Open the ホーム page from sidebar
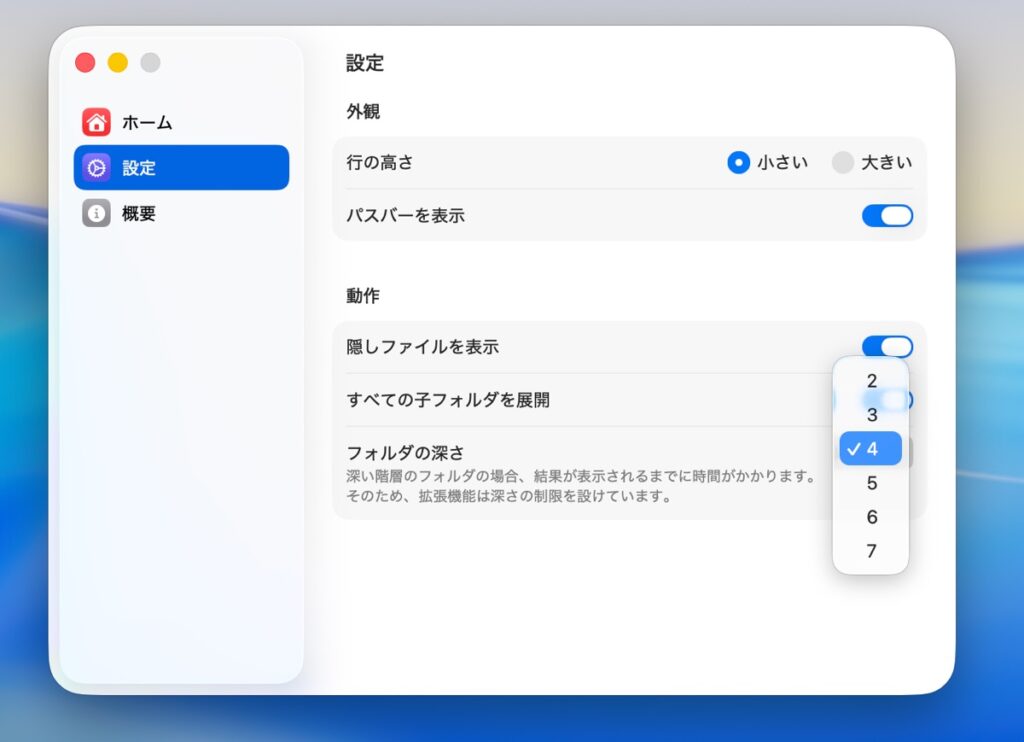 pyautogui.click(x=147, y=122)
